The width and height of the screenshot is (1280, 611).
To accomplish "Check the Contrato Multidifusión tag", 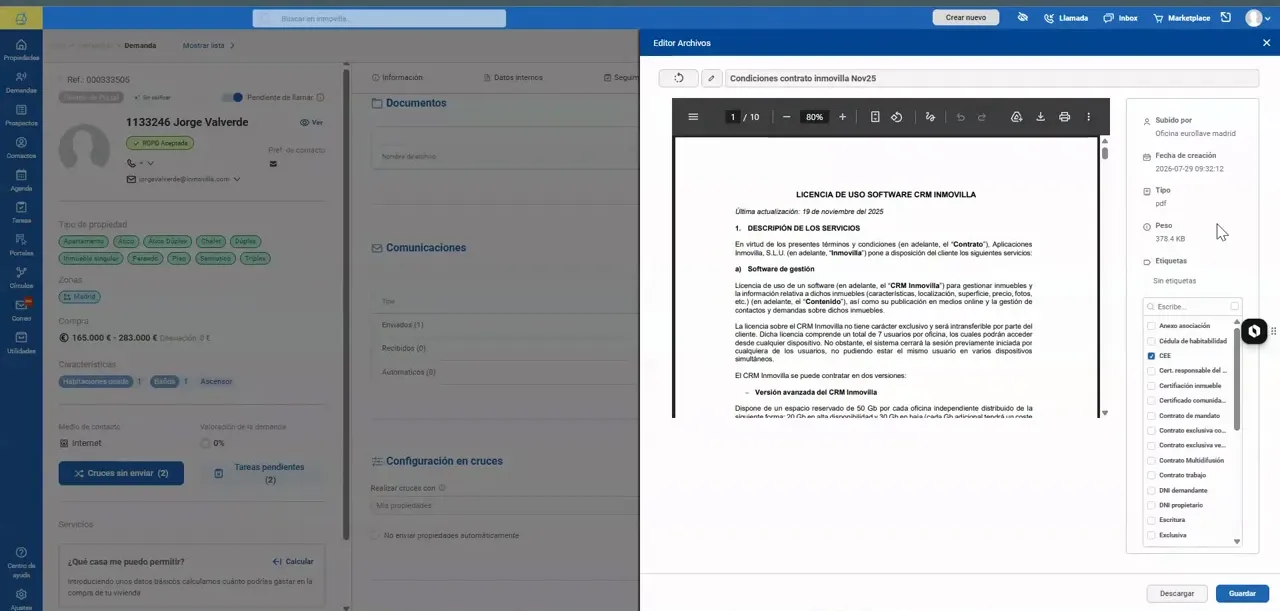I will pyautogui.click(x=1151, y=461).
